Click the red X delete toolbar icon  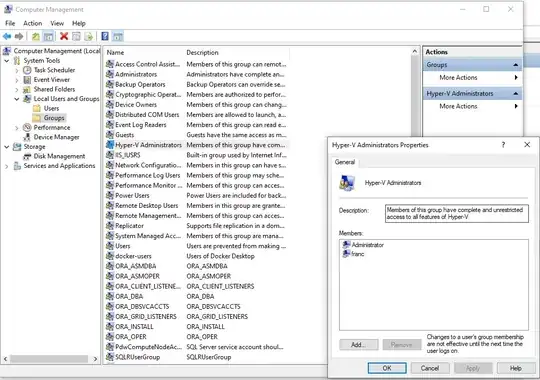tap(64, 36)
